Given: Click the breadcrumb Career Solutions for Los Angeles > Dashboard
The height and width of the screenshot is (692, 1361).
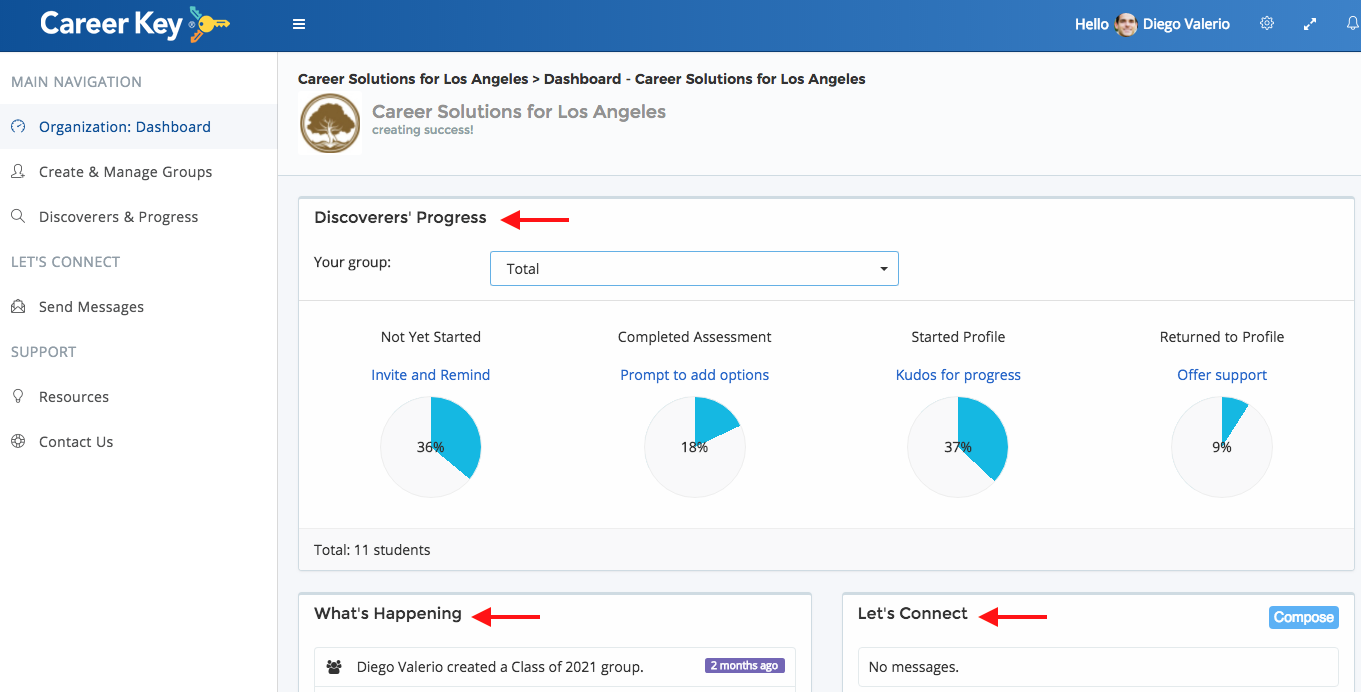Looking at the screenshot, I should [x=582, y=79].
